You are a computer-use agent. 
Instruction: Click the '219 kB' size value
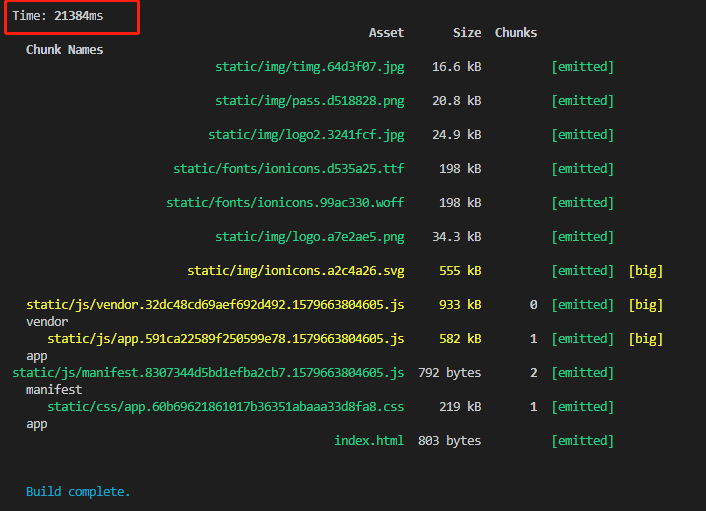(460, 407)
